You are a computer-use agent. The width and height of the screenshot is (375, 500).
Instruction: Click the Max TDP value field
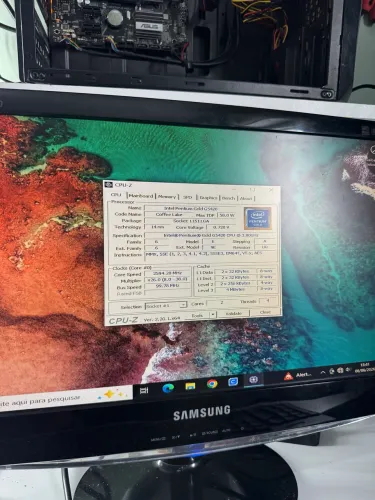(x=227, y=215)
